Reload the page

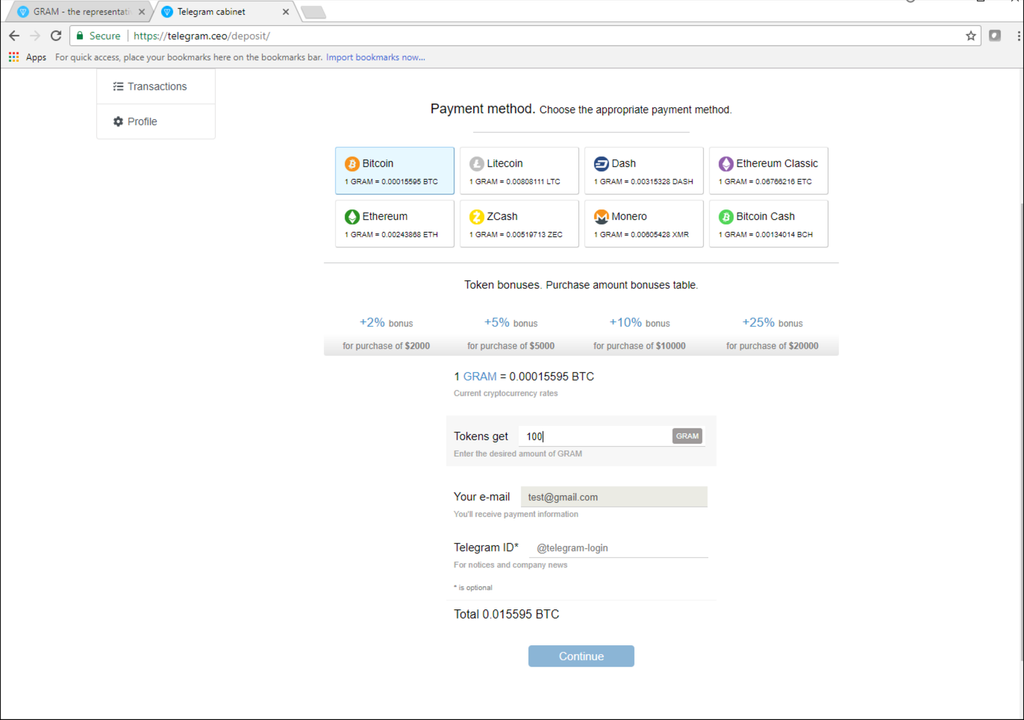[x=56, y=36]
